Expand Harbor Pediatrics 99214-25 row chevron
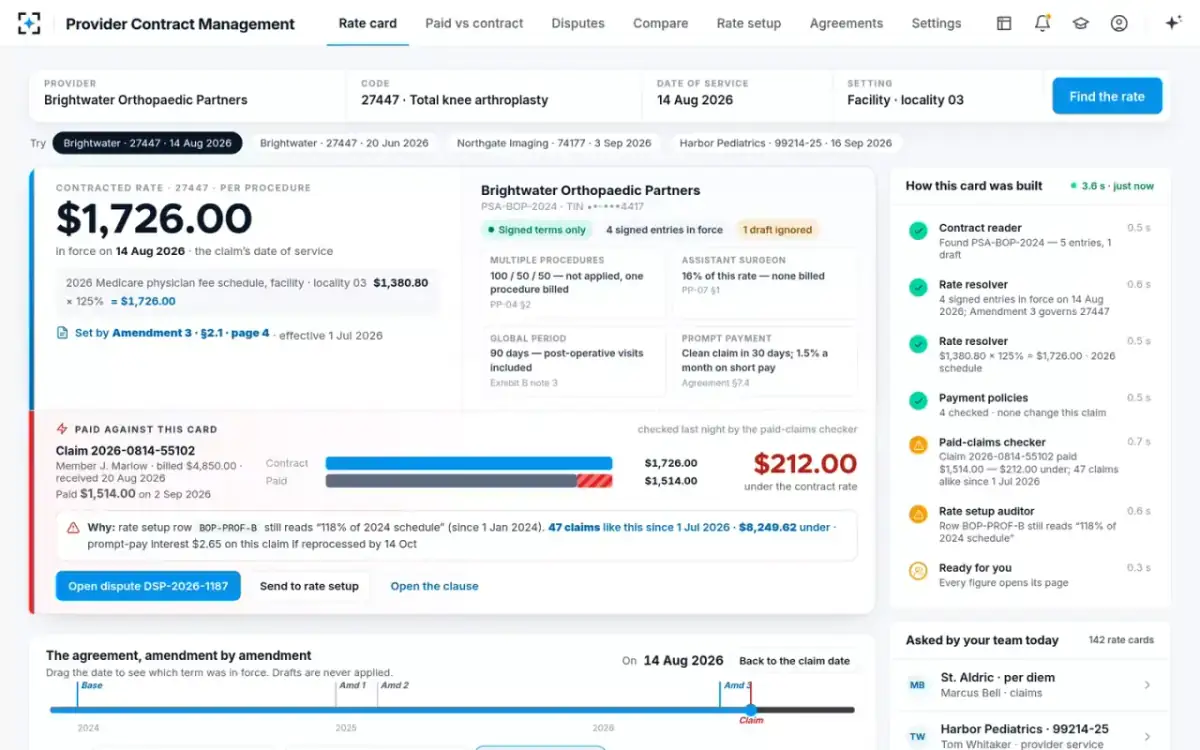Image resolution: width=1200 pixels, height=750 pixels. 1147,737
